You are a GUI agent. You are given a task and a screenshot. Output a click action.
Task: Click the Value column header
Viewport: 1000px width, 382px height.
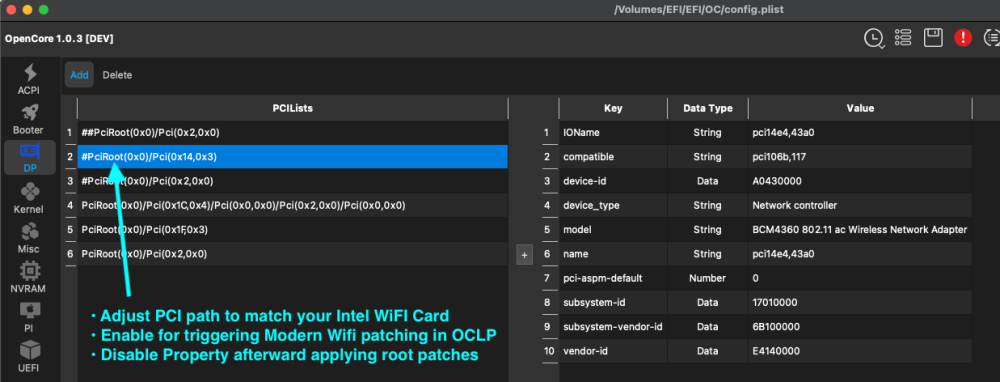(860, 108)
